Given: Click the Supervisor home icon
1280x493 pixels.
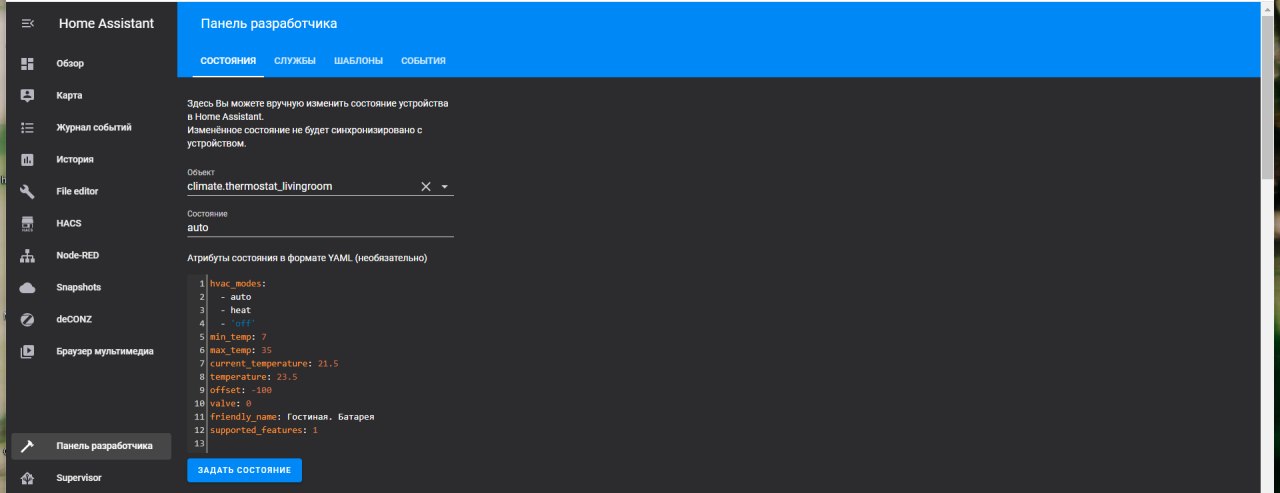Looking at the screenshot, I should click(x=28, y=478).
